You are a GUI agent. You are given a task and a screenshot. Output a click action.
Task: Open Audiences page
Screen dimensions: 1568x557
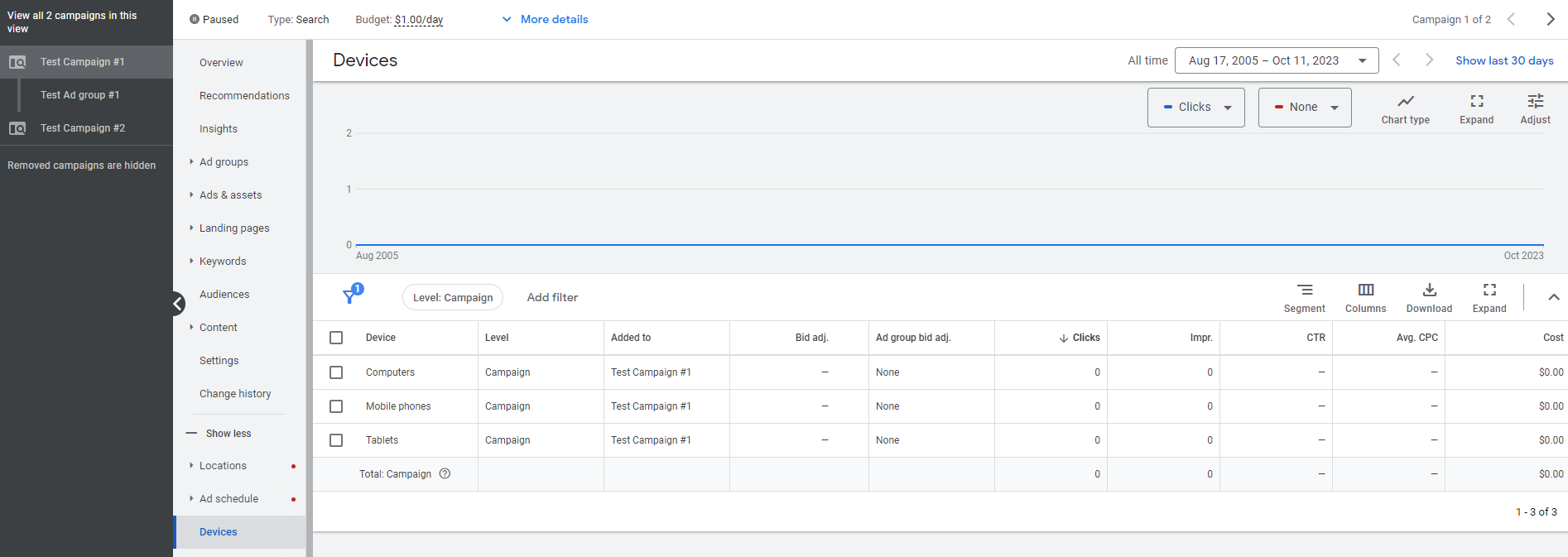(x=224, y=295)
